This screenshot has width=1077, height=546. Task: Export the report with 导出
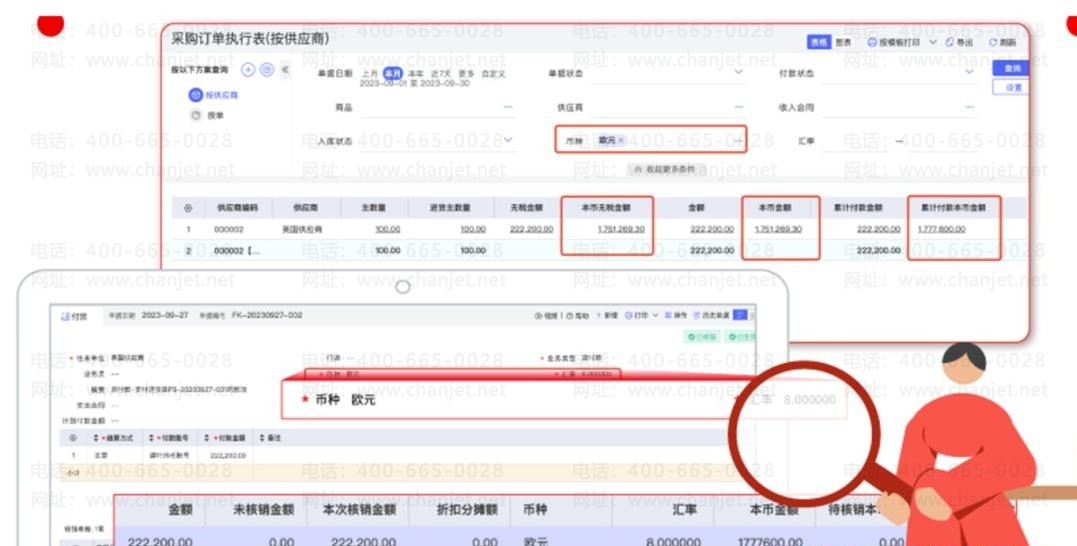(959, 43)
